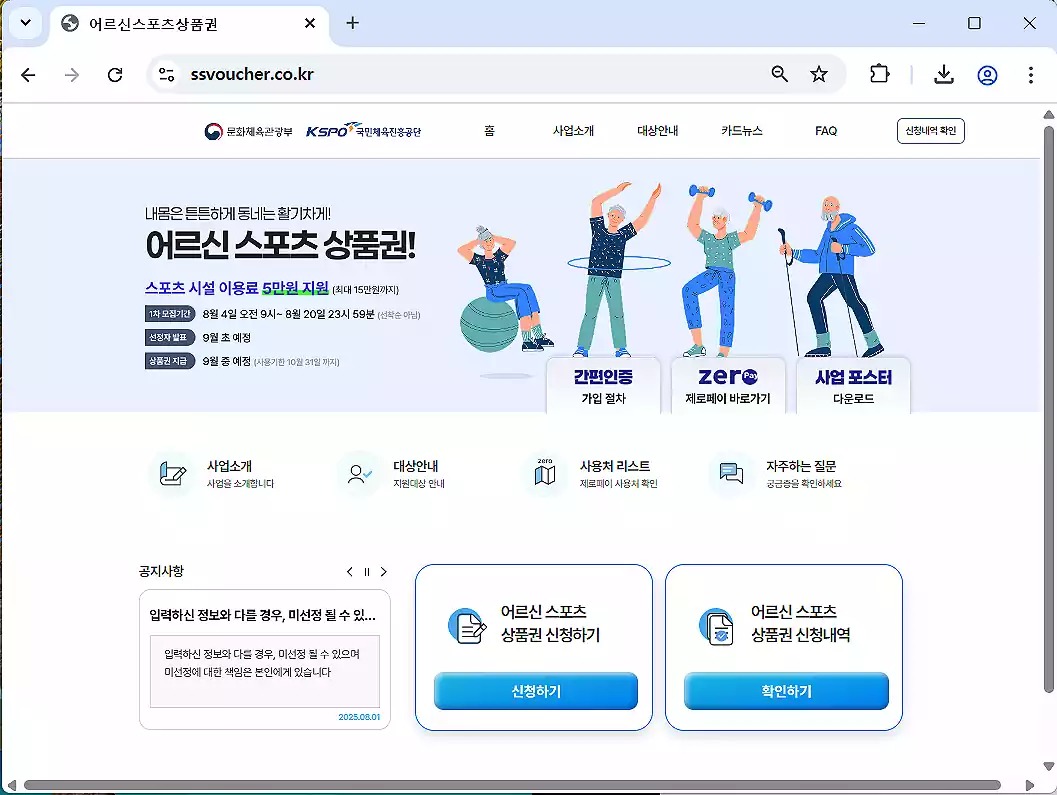Open the 자주하는 질문 speech bubble icon

point(729,474)
